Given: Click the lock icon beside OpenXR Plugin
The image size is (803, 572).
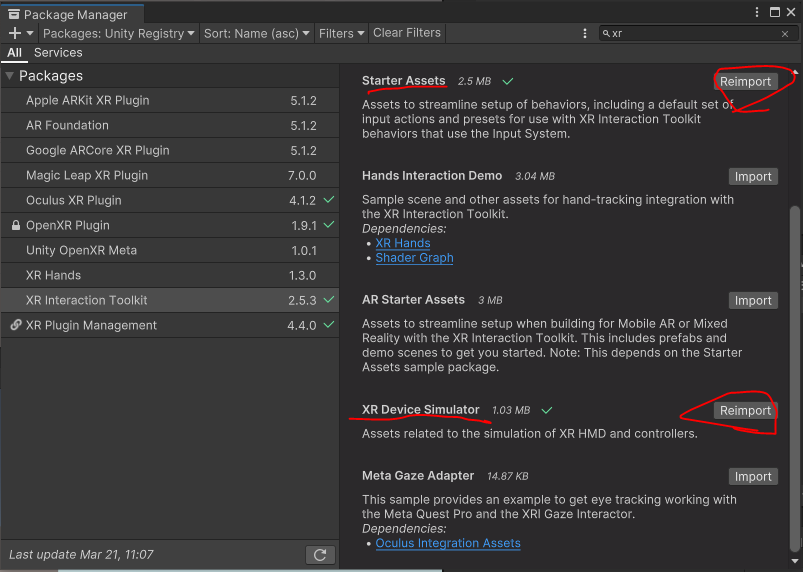Looking at the screenshot, I should (16, 225).
